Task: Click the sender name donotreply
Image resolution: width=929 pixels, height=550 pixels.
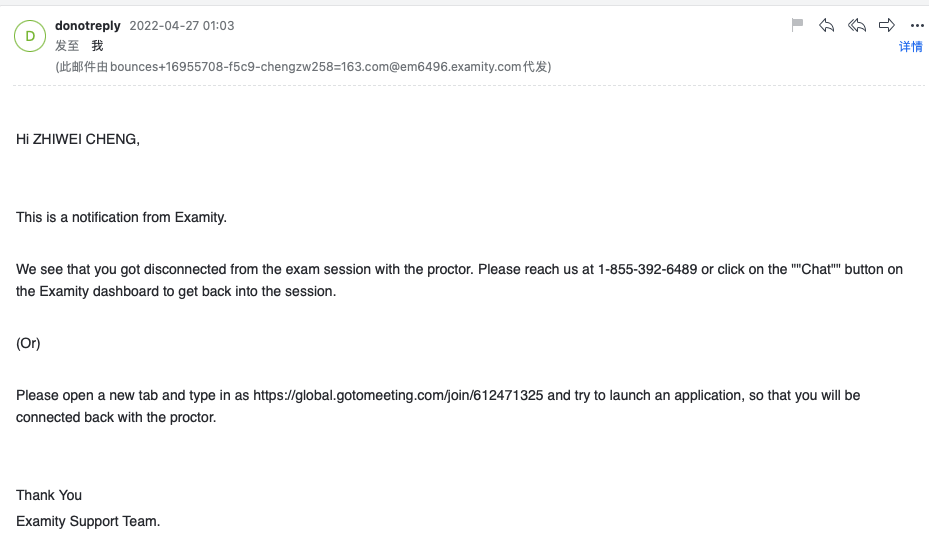Action: (88, 25)
